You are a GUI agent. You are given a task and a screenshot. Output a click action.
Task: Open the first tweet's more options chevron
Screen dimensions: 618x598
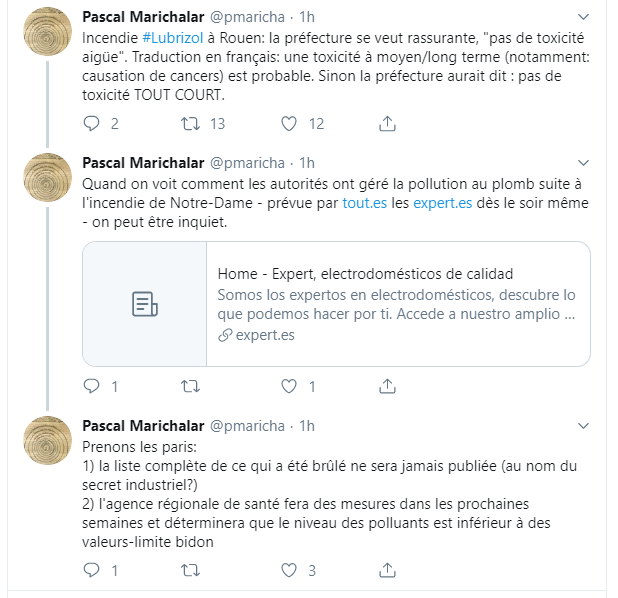point(584,18)
